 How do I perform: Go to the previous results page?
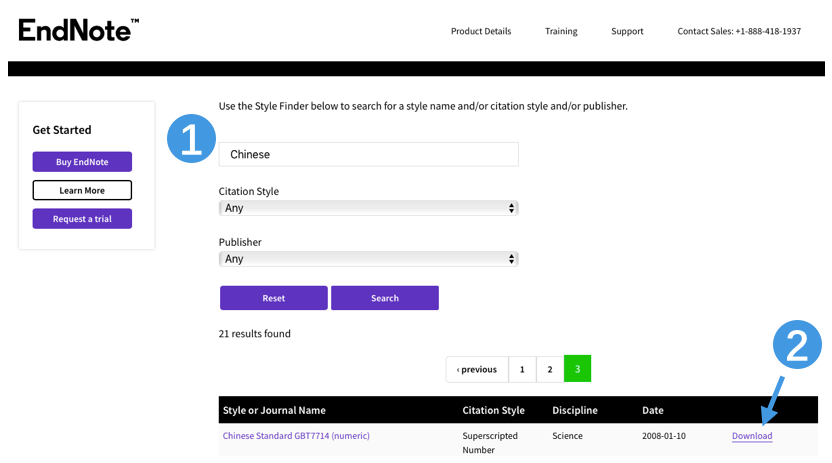[x=476, y=369]
